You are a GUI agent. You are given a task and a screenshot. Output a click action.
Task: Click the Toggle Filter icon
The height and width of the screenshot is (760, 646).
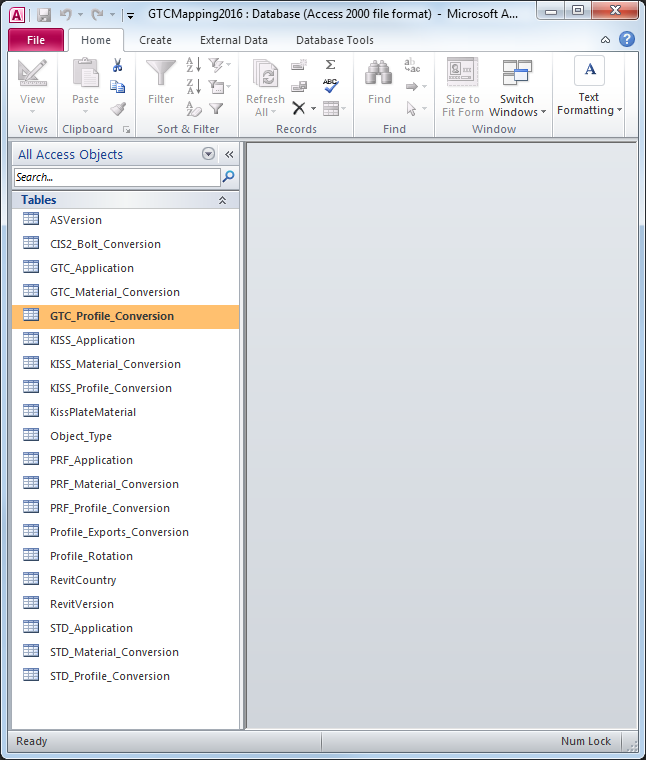216,109
